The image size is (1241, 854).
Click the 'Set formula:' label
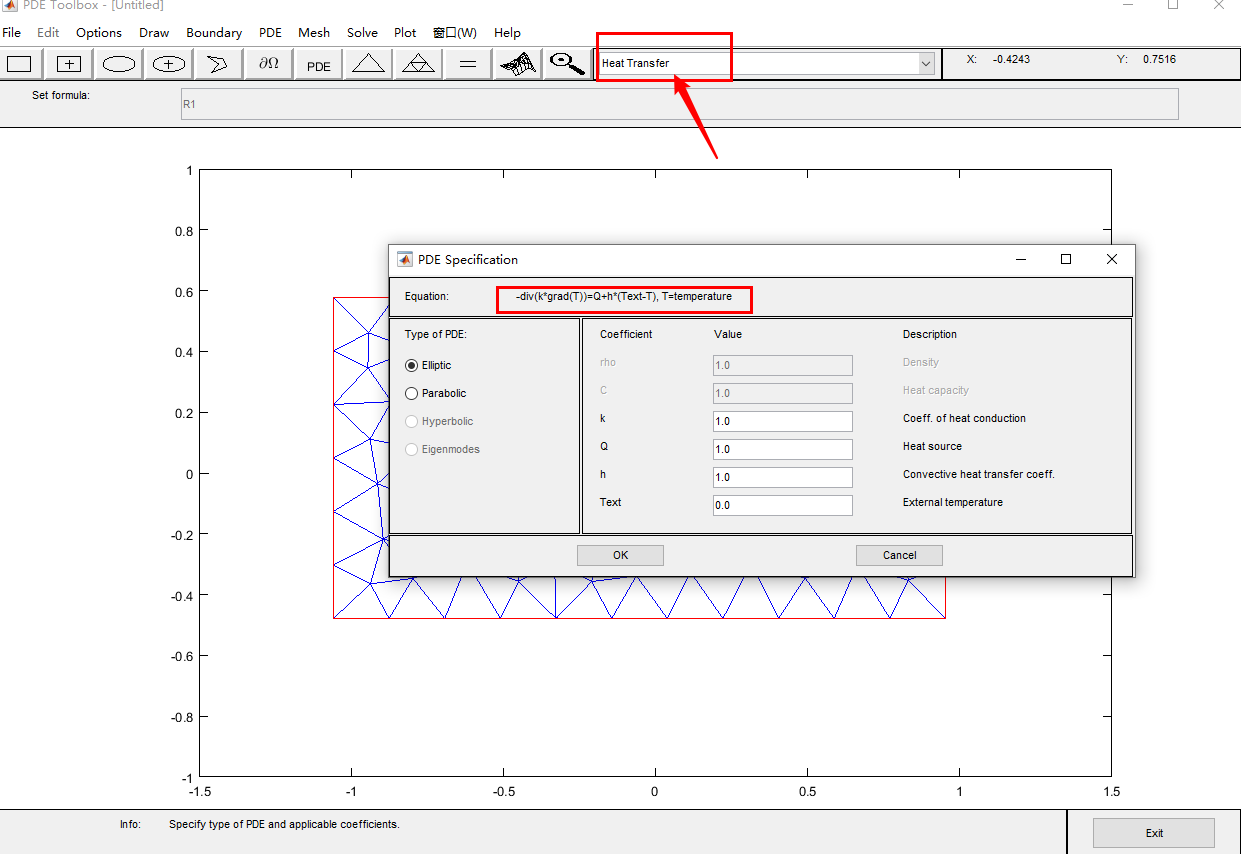[x=61, y=96]
